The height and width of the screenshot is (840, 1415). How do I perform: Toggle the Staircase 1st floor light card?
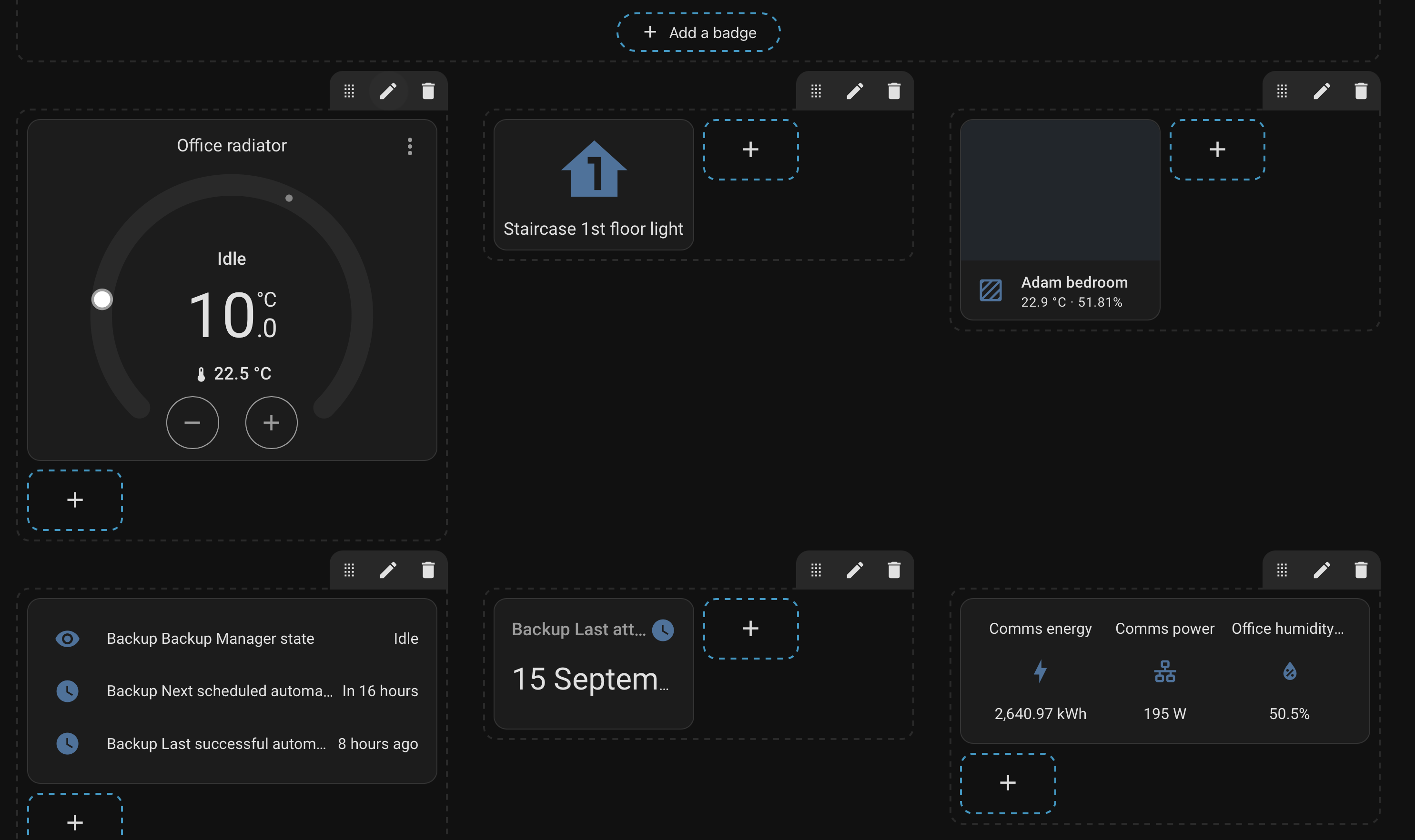coord(594,185)
